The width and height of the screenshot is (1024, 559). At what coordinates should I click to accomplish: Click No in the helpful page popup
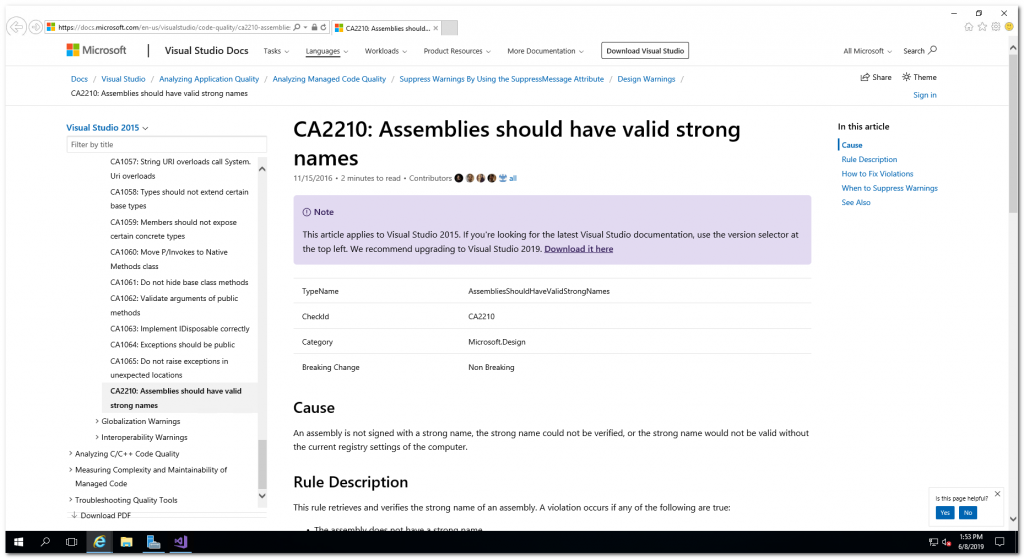tap(968, 513)
